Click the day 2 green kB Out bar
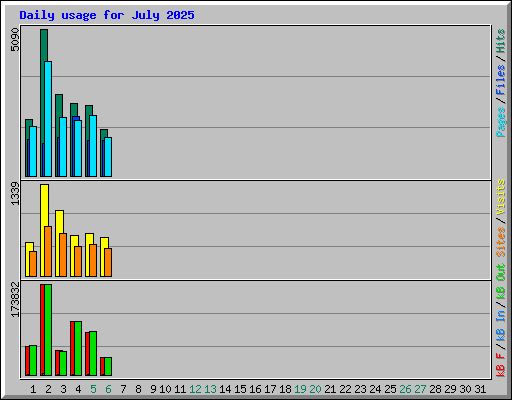Image resolution: width=512 pixels, height=400 pixels. tap(48, 330)
